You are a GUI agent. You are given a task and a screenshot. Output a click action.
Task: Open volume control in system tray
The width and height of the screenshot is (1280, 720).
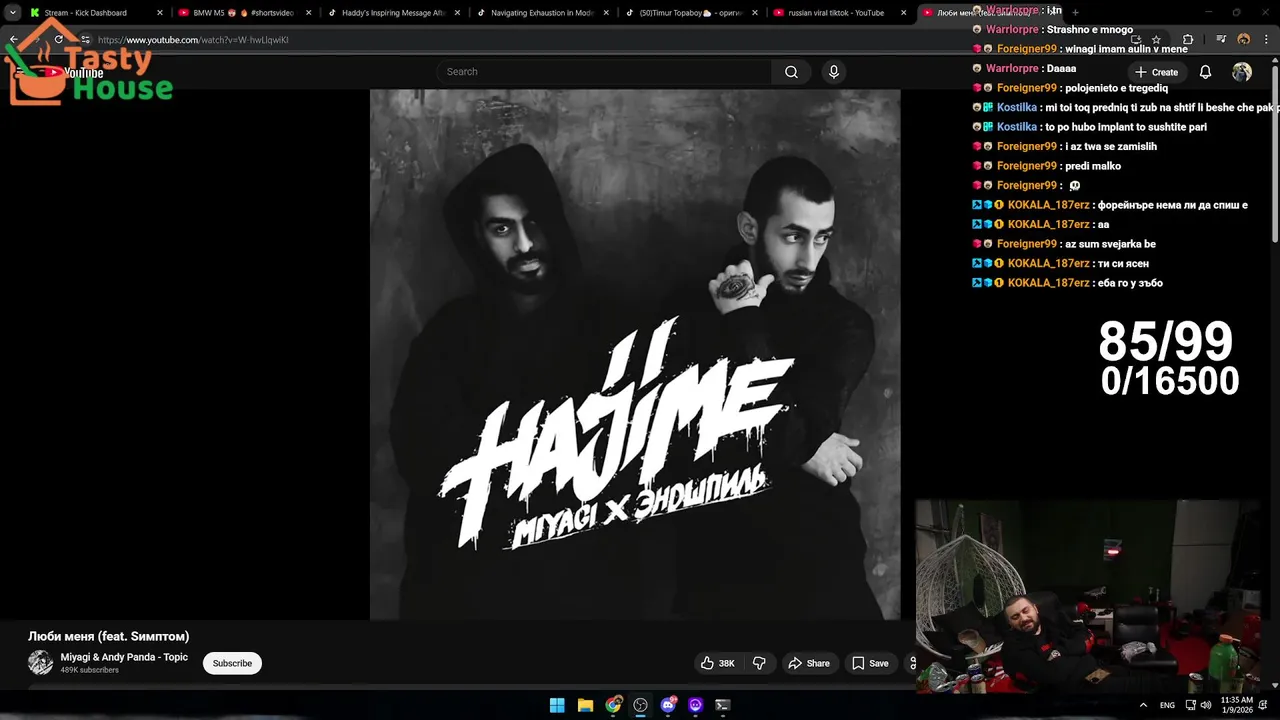(1205, 705)
